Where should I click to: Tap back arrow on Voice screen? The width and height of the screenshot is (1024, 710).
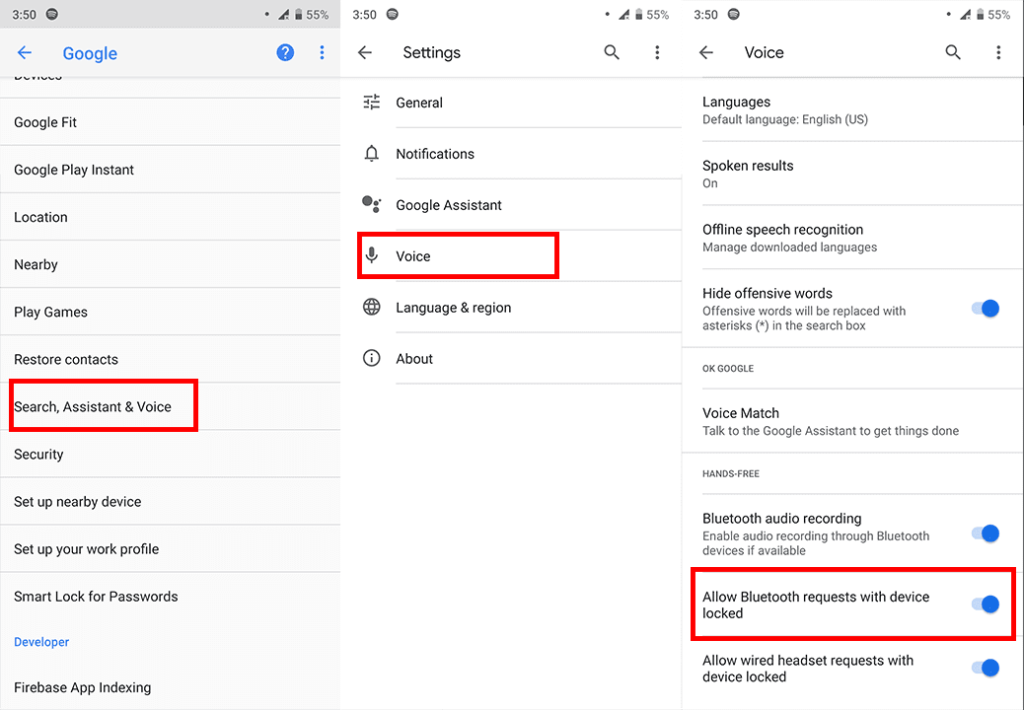pyautogui.click(x=706, y=53)
